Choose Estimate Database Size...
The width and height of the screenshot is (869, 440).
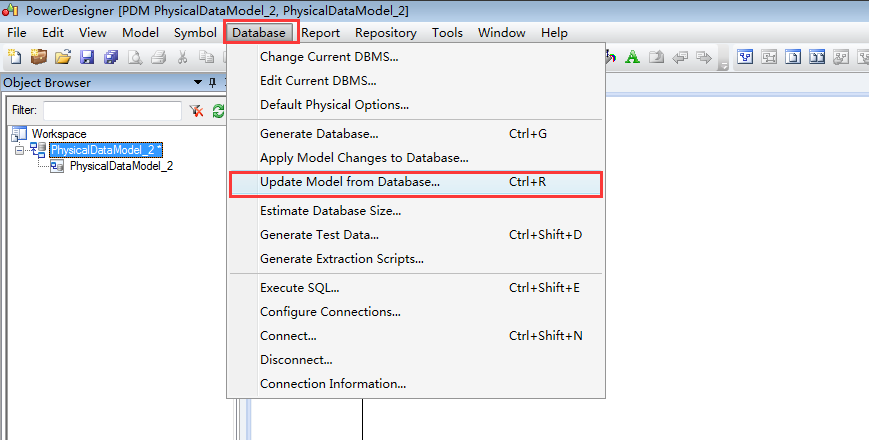click(416, 211)
